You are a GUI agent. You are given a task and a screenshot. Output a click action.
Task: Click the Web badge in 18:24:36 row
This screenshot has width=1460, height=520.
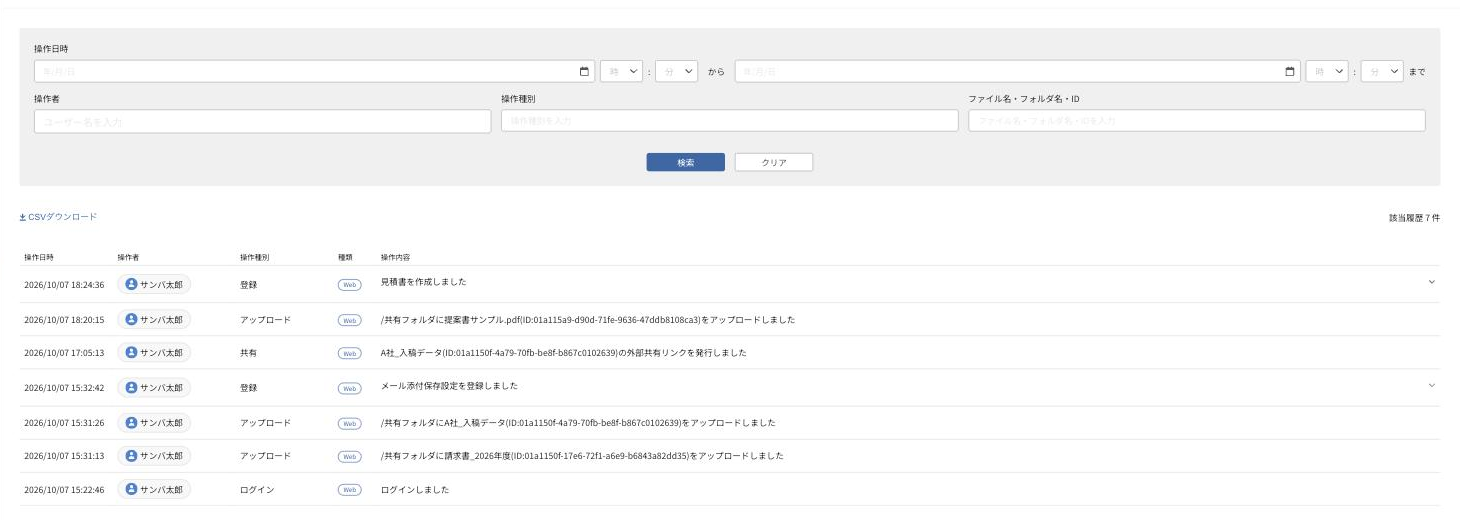[349, 285]
